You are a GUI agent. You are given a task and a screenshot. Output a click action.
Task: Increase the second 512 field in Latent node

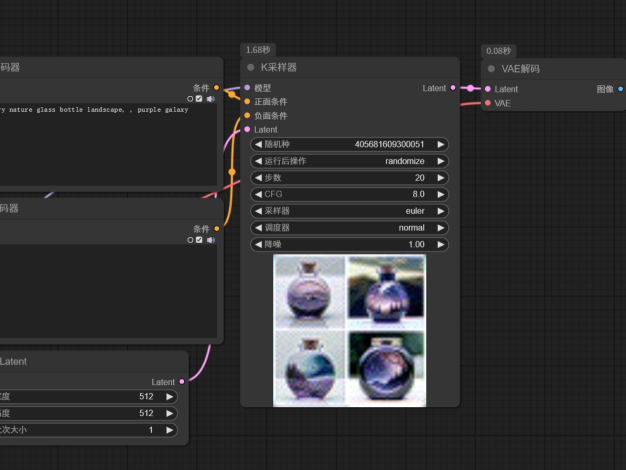pyautogui.click(x=170, y=413)
